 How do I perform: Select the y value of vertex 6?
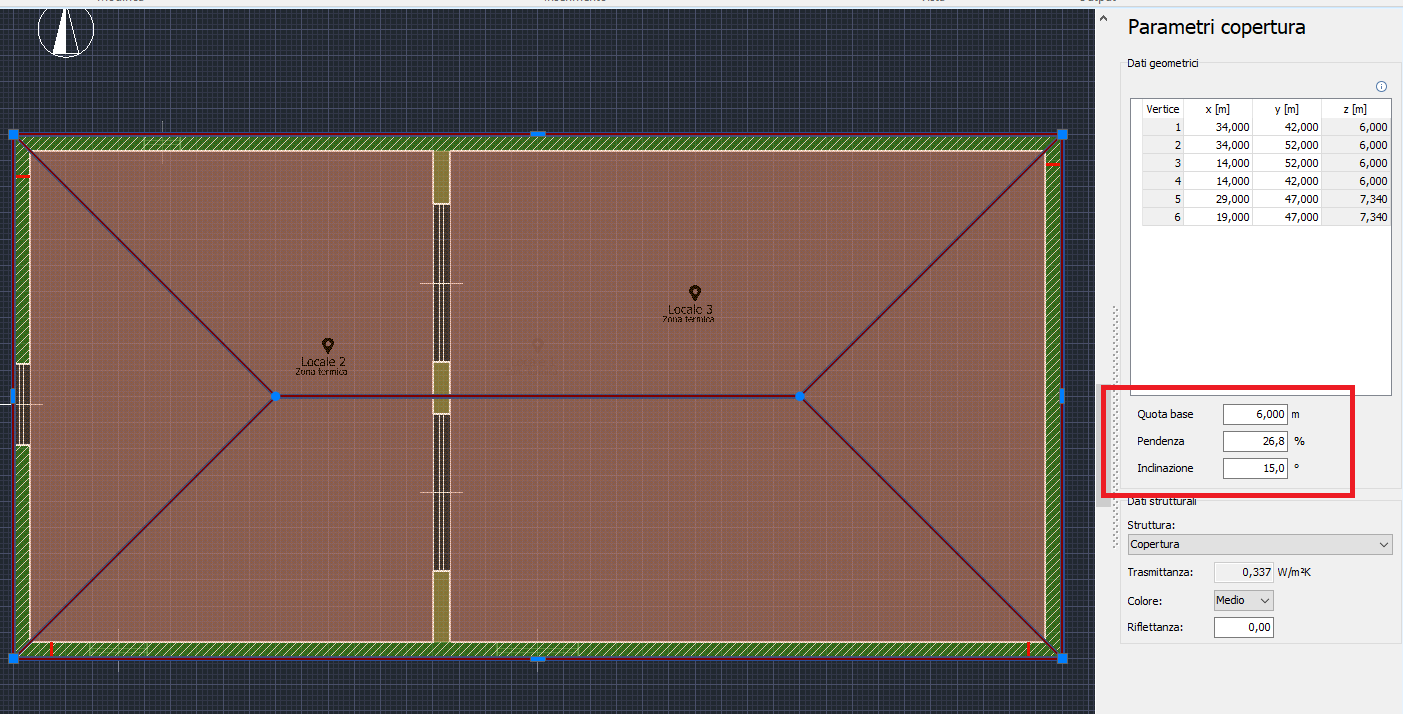pyautogui.click(x=1287, y=217)
